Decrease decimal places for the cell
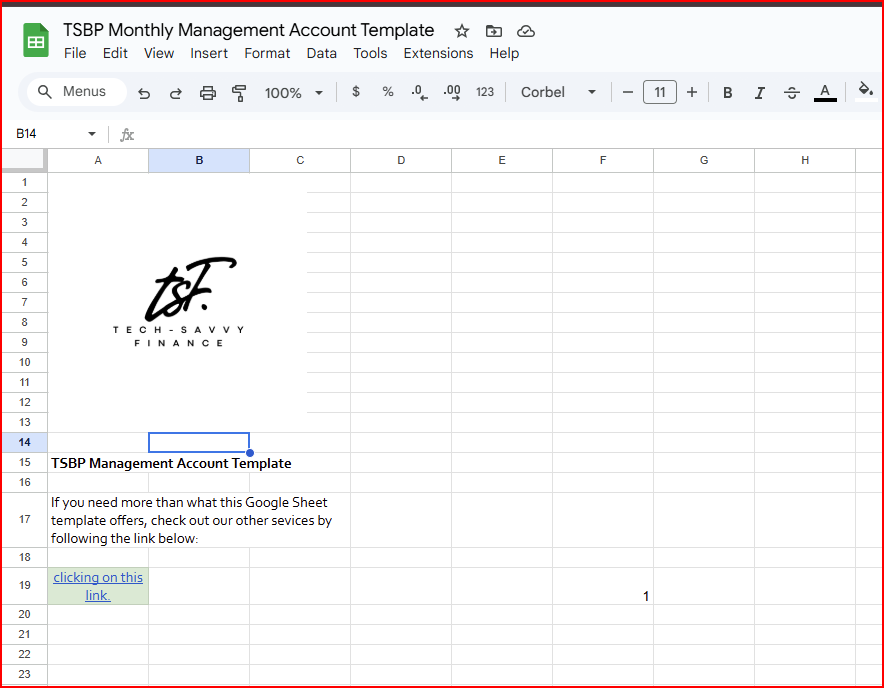This screenshot has width=884, height=688. click(419, 92)
